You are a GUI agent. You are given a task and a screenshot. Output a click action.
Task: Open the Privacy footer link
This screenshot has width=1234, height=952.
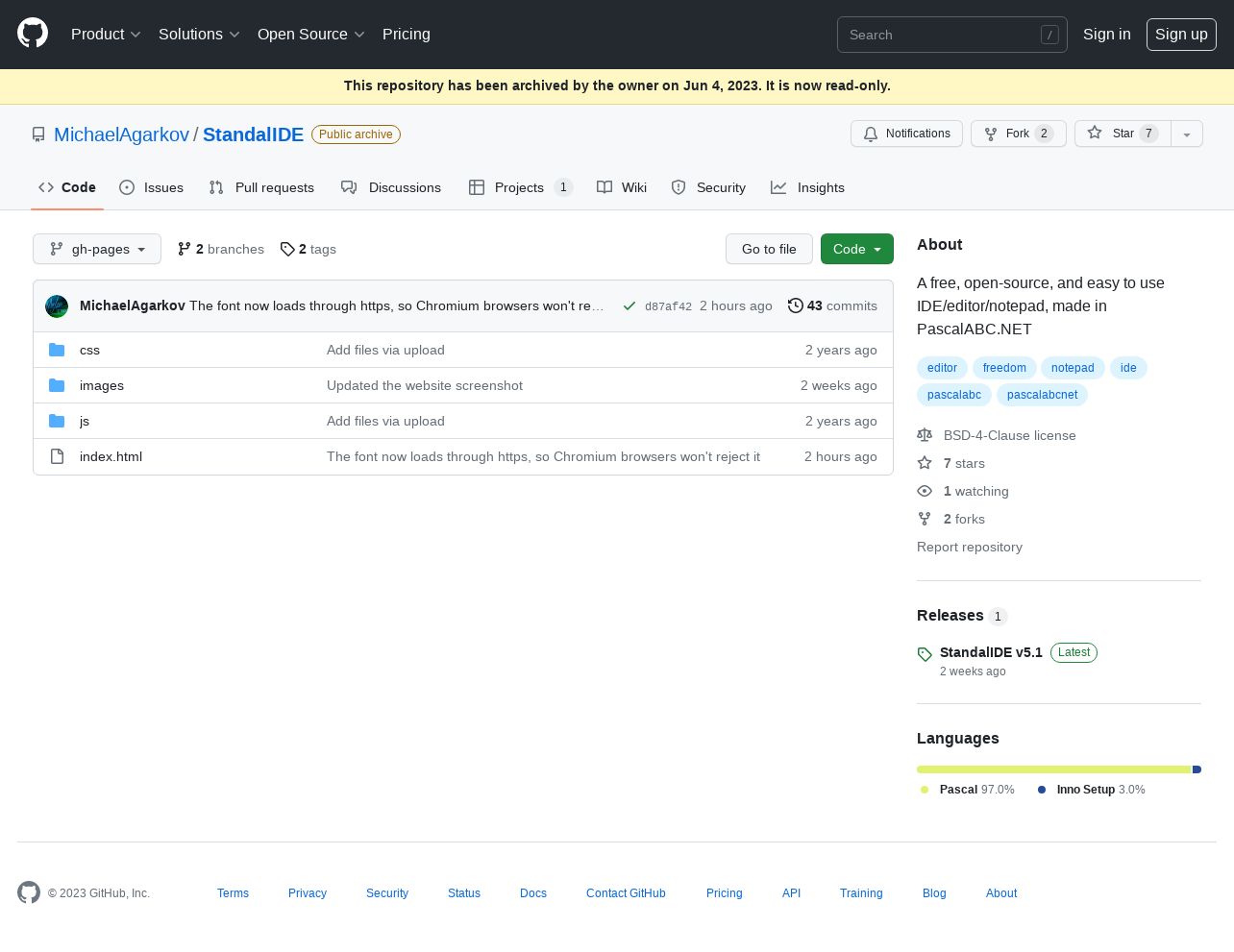click(x=308, y=893)
